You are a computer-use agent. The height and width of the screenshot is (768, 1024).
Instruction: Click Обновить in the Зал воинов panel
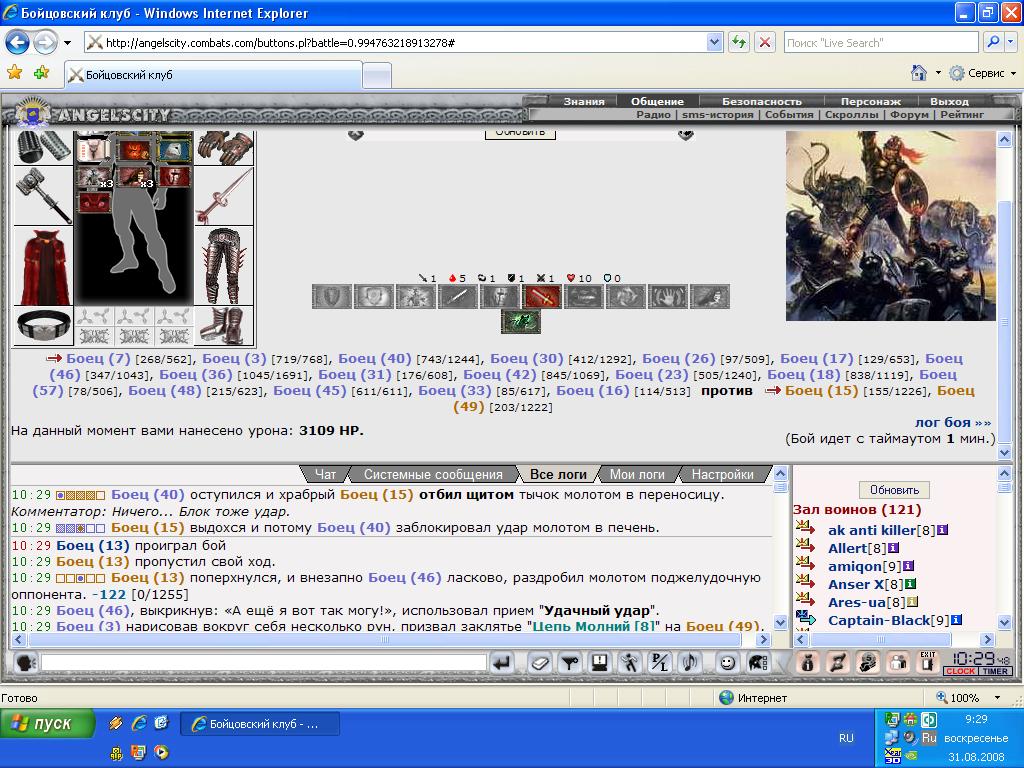[x=894, y=490]
